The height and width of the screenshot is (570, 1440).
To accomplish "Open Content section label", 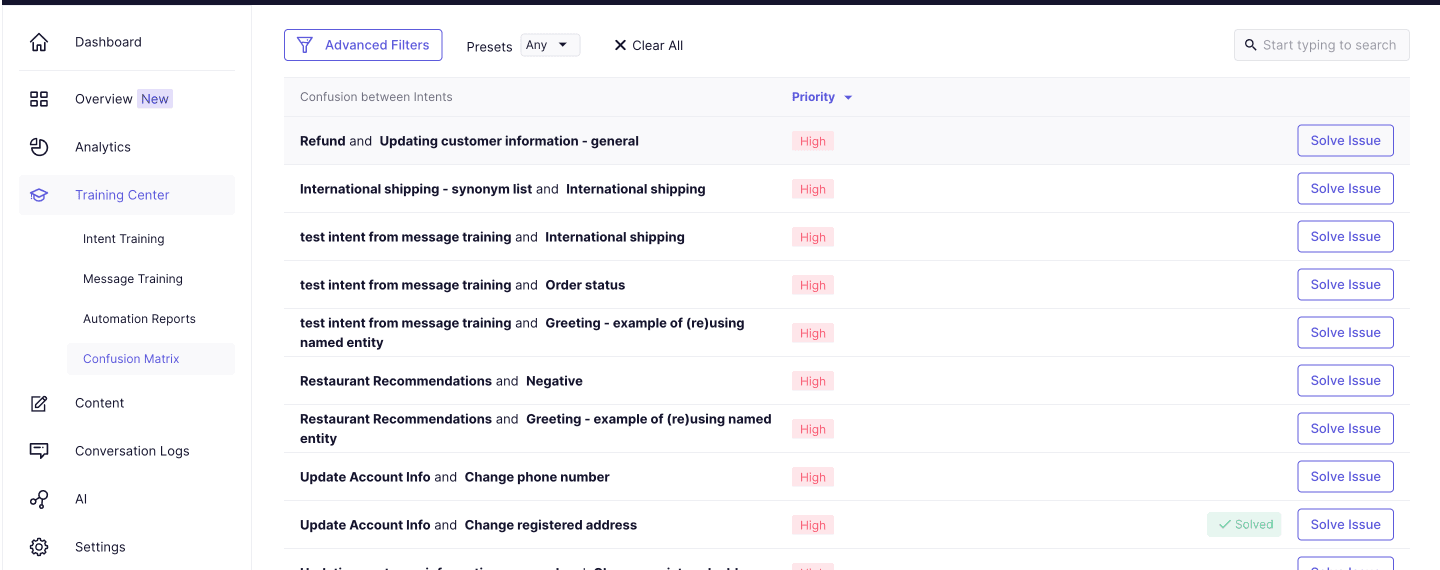I will coord(100,403).
